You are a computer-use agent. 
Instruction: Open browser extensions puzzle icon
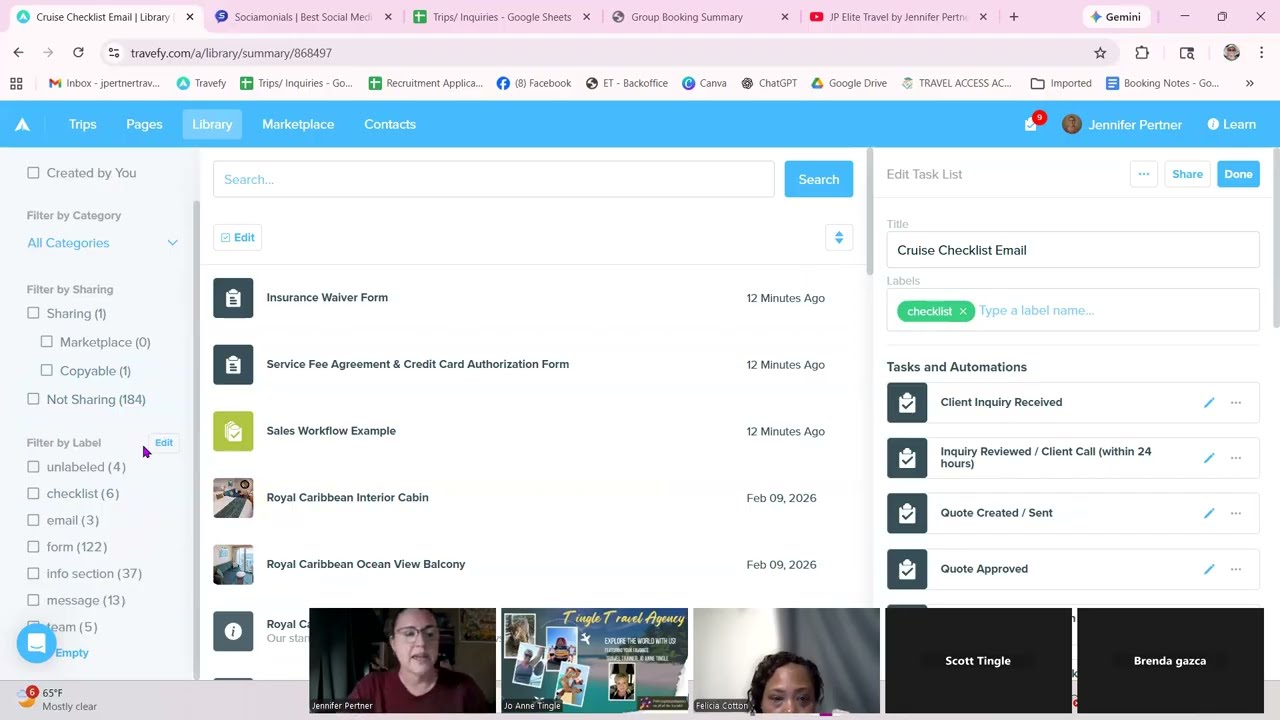[x=1142, y=53]
